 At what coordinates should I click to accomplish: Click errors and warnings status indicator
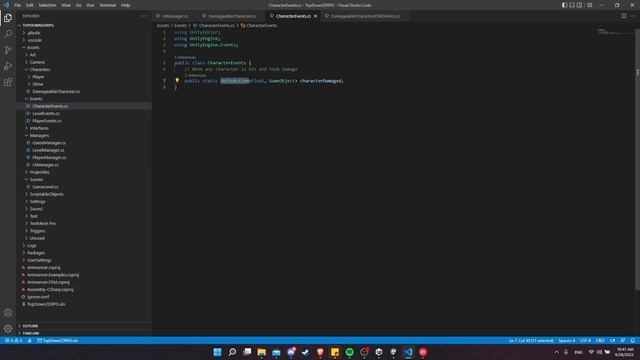pos(13,340)
